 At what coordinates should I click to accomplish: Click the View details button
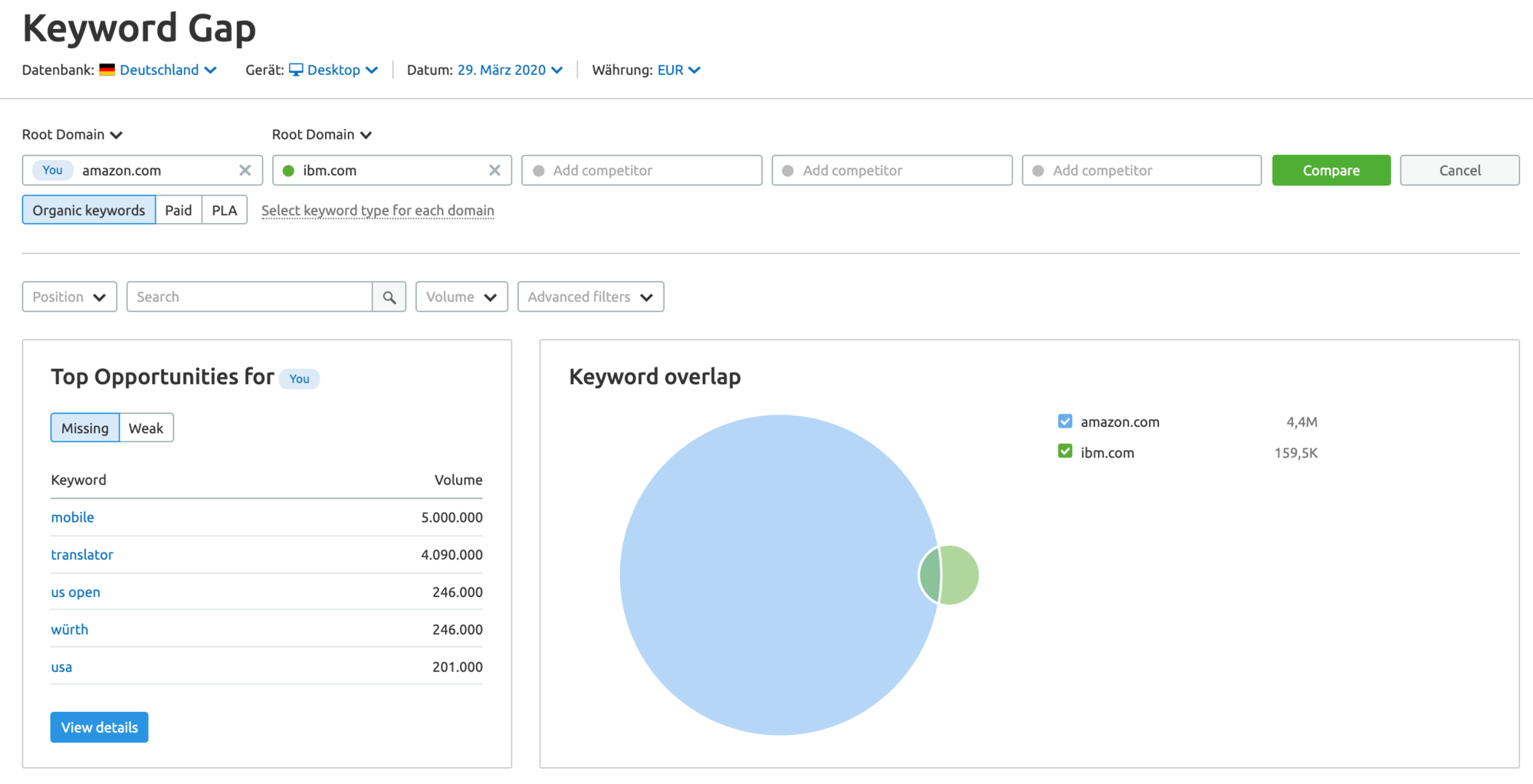[x=100, y=727]
